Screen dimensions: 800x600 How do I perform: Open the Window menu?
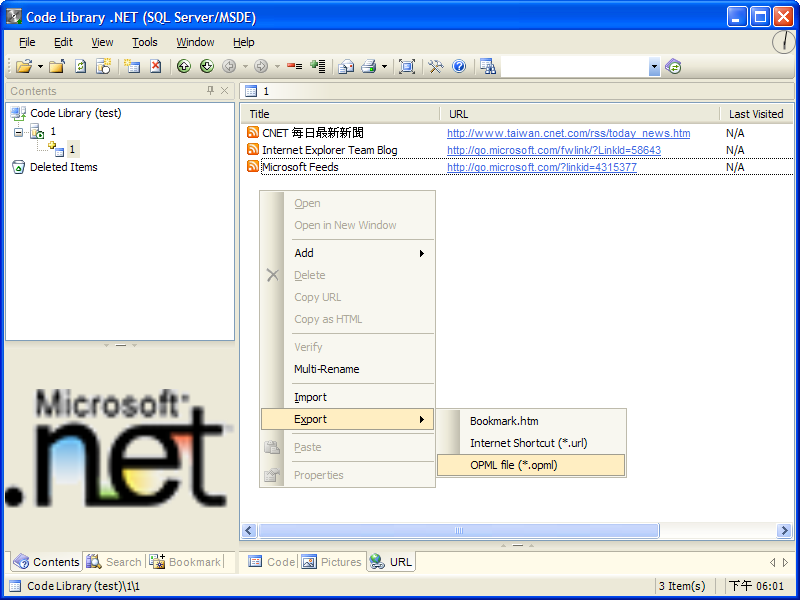[195, 42]
